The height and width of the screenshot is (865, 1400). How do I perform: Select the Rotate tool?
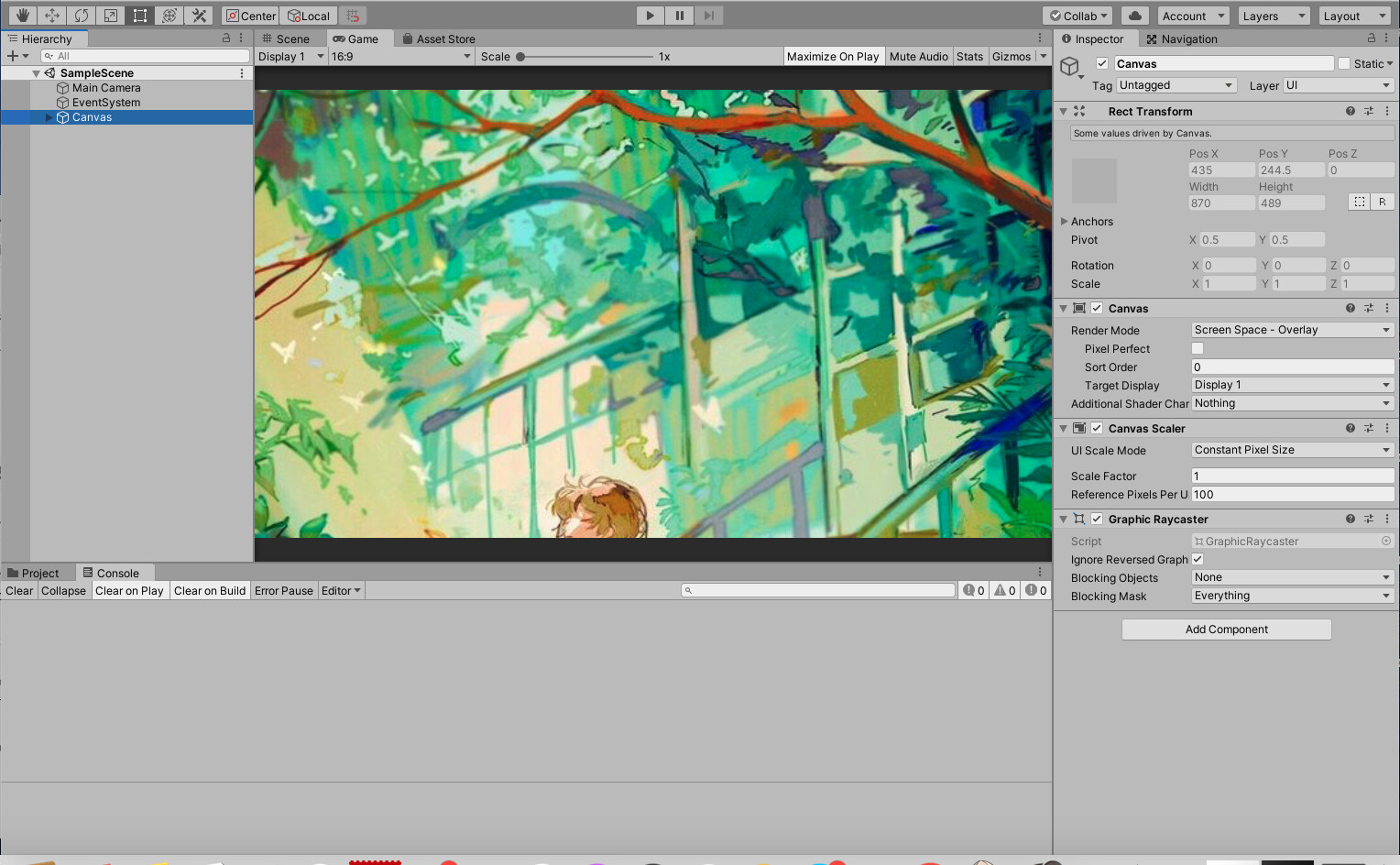[x=81, y=16]
